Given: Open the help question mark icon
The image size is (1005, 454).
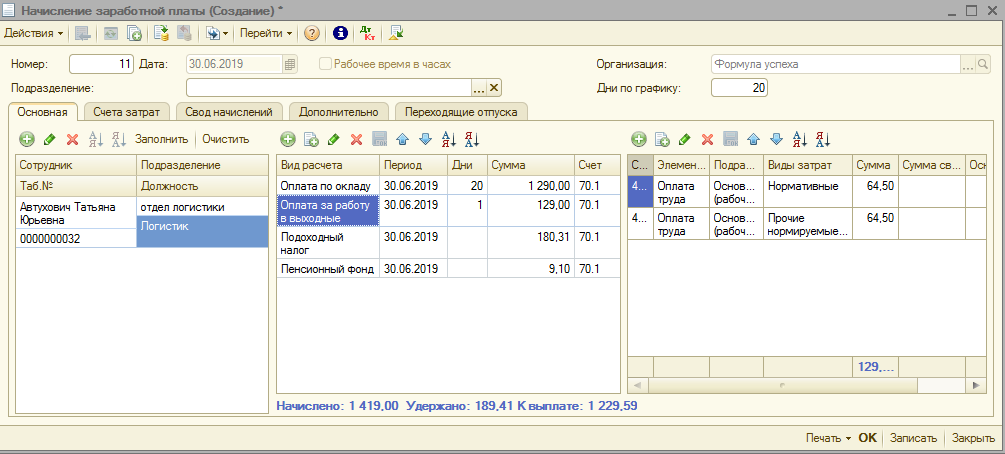Looking at the screenshot, I should tap(312, 33).
